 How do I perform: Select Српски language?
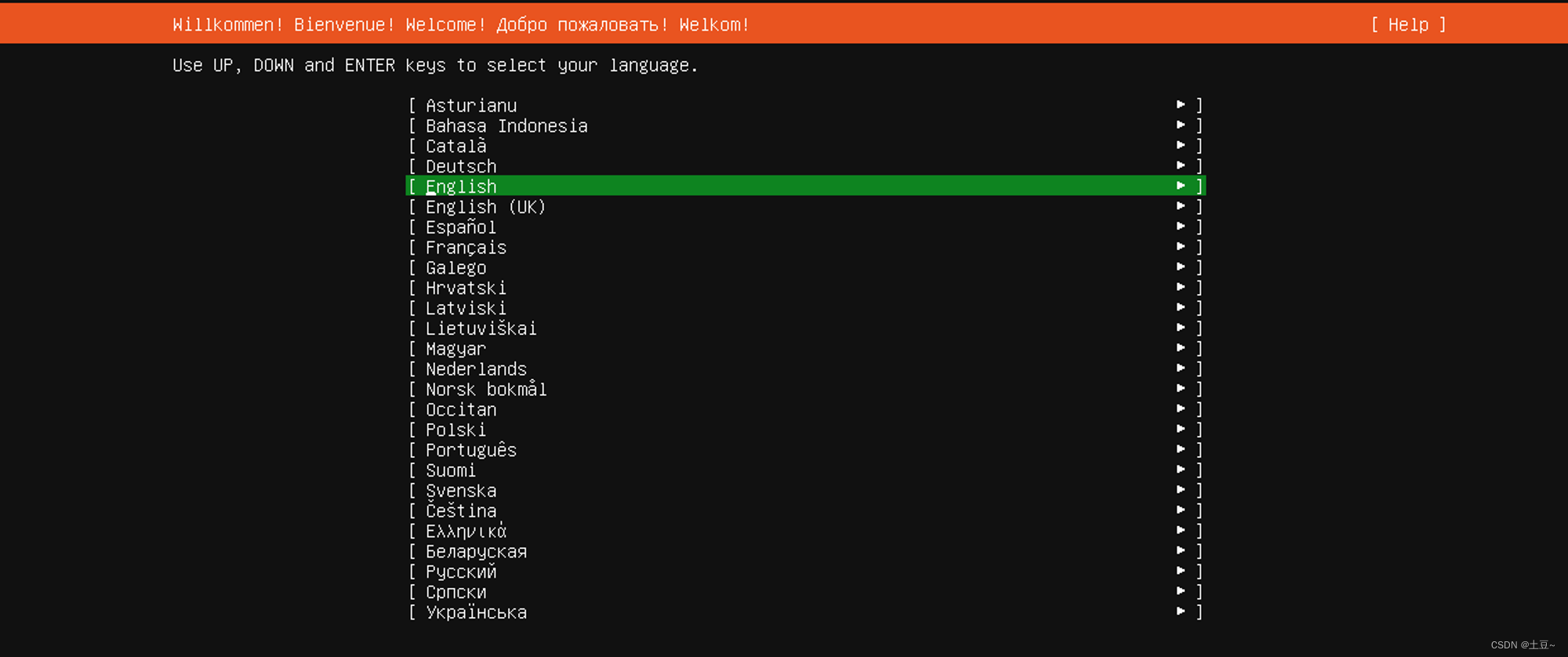pos(805,592)
